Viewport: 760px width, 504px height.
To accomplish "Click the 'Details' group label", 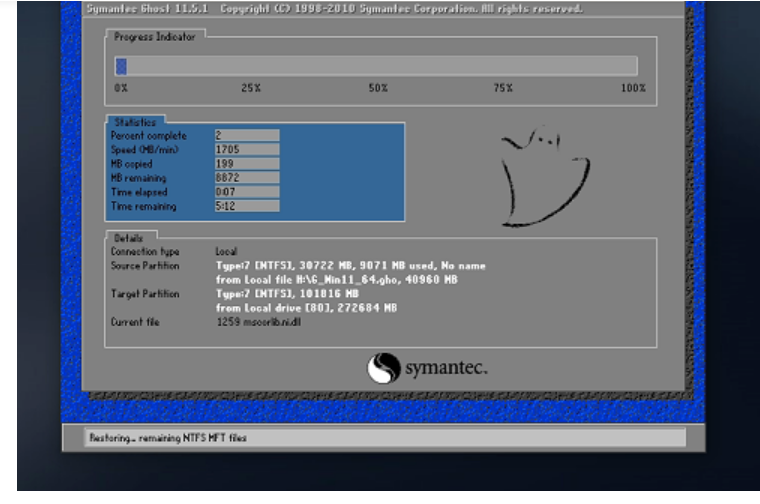I will 128,238.
